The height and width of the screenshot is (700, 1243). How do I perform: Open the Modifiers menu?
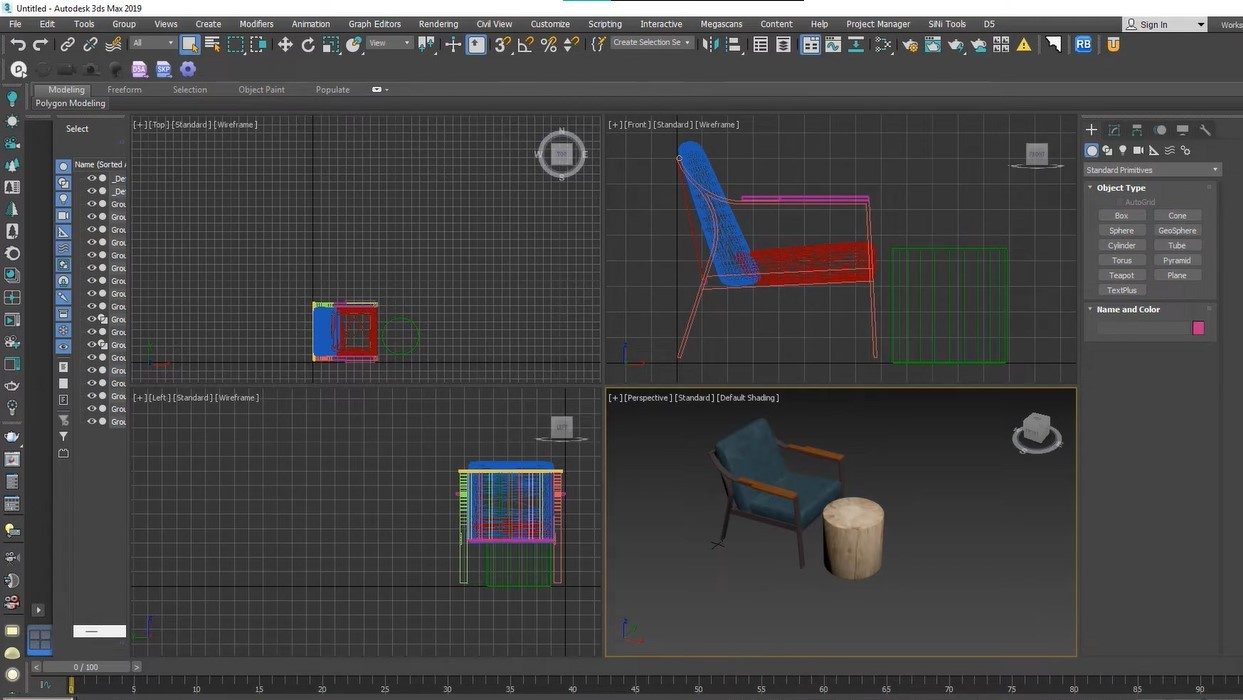coord(256,24)
